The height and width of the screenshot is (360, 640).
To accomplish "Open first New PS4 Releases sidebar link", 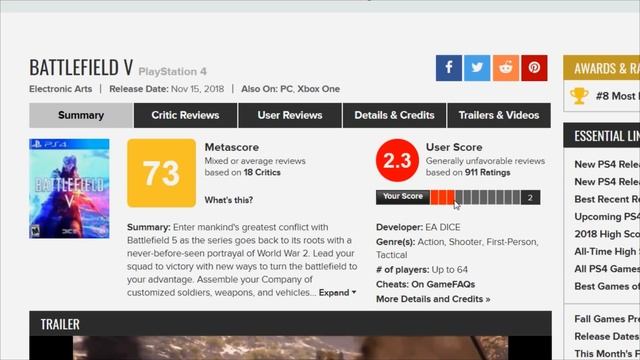I will (607, 164).
